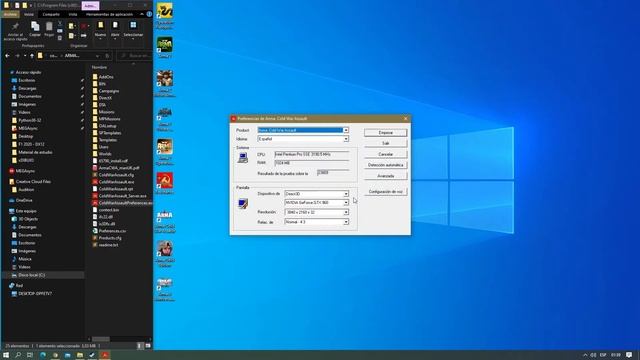Open Configuración de voz
Screen dimensions: 640x360
pyautogui.click(x=385, y=191)
